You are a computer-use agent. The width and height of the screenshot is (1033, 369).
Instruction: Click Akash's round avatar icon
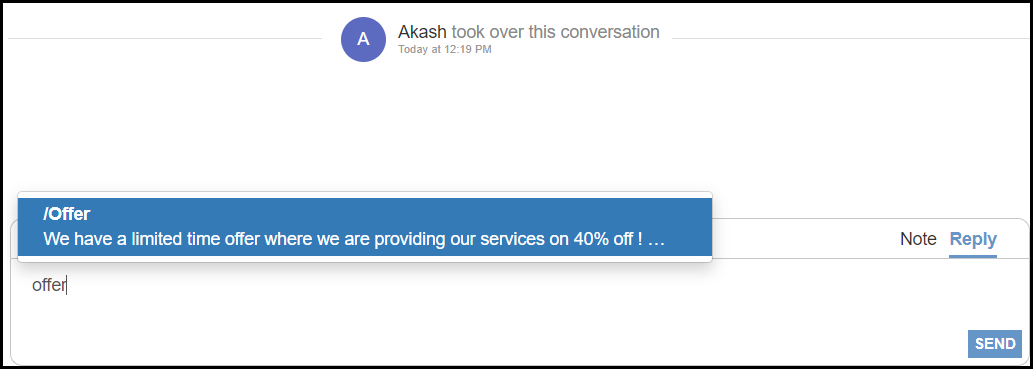point(363,40)
